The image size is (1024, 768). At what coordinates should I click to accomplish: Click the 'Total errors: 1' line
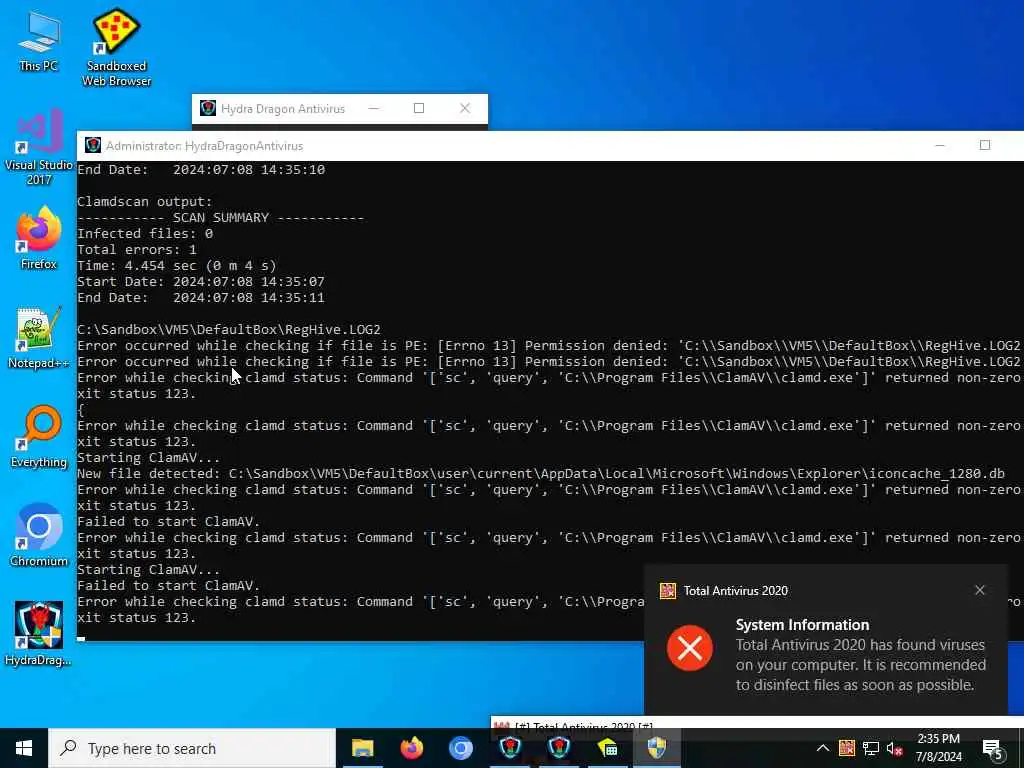point(136,249)
